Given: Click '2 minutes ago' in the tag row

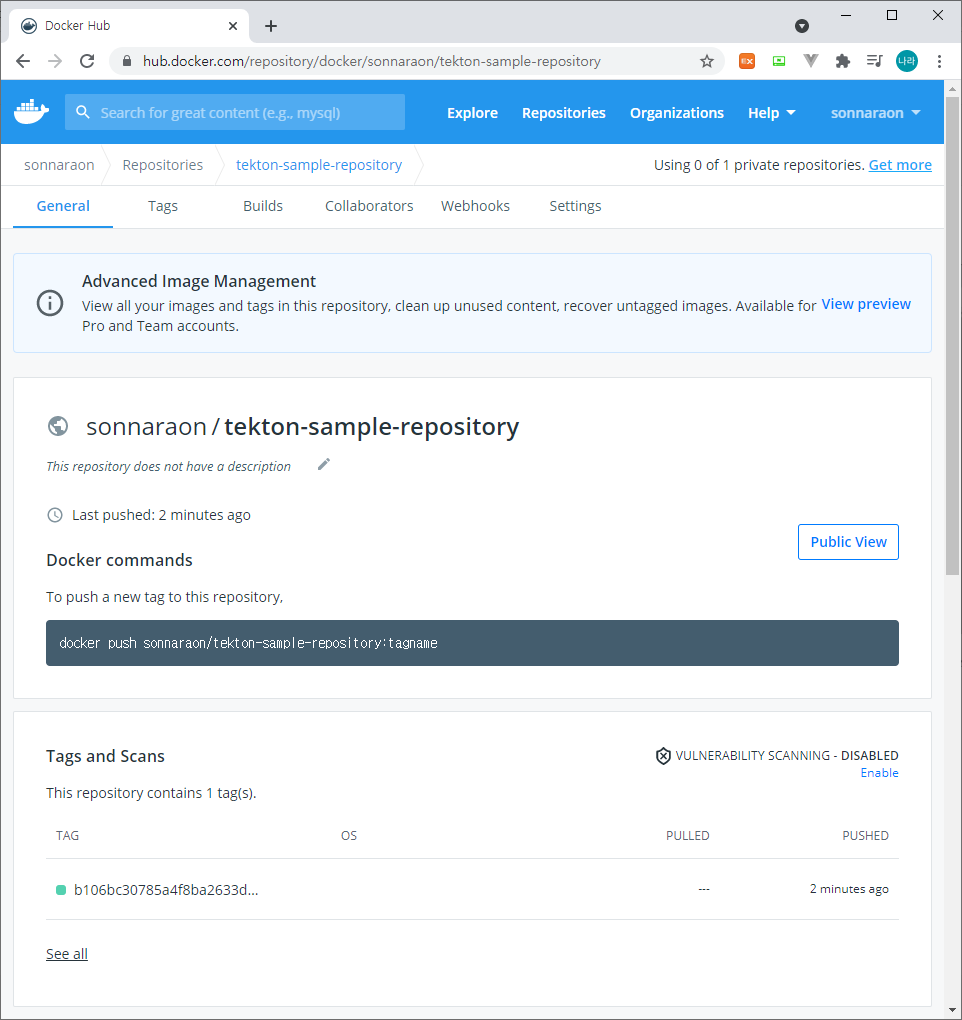Looking at the screenshot, I should 849,889.
